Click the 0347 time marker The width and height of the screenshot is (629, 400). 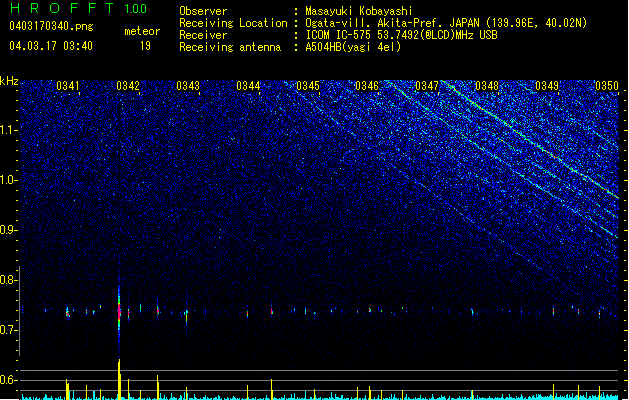tap(427, 86)
